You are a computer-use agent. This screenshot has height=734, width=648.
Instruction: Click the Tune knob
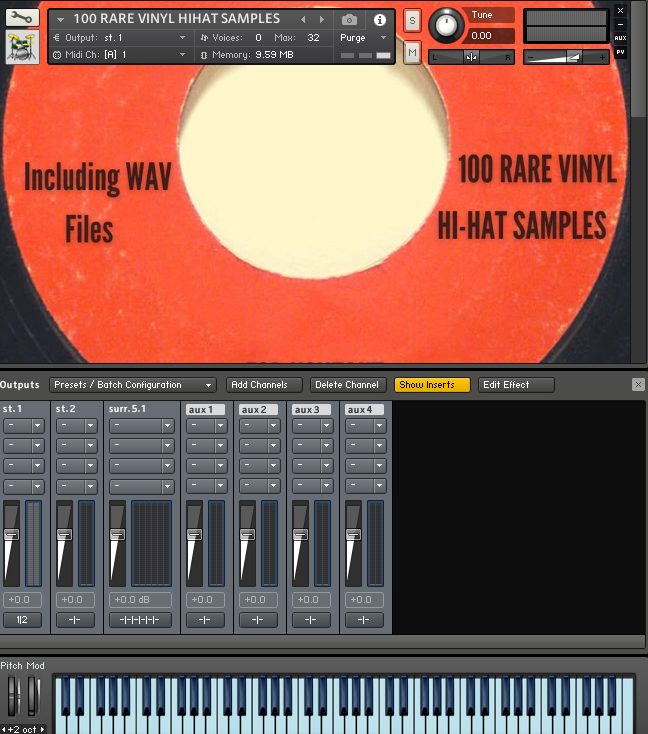click(x=446, y=24)
